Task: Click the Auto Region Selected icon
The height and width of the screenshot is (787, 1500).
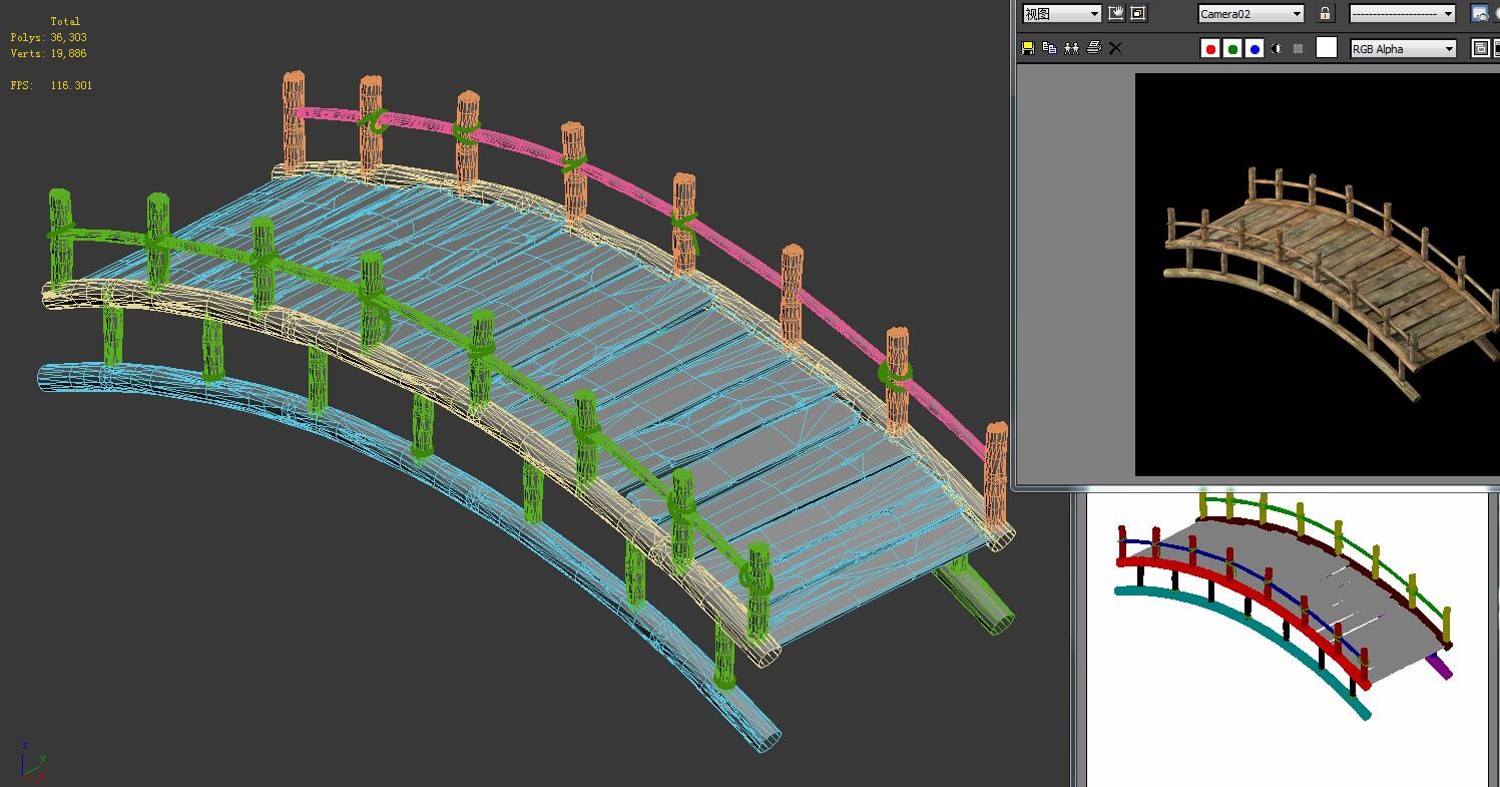Action: pyautogui.click(x=1138, y=13)
